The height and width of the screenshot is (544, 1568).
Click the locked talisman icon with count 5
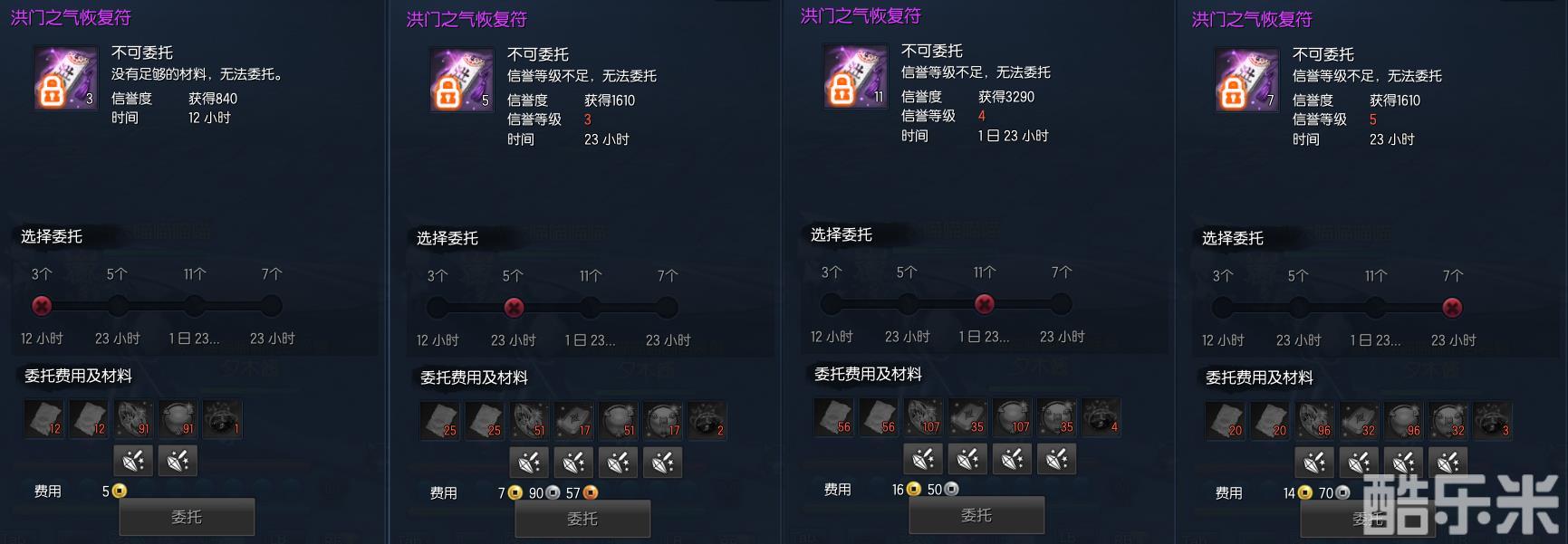coord(461,80)
